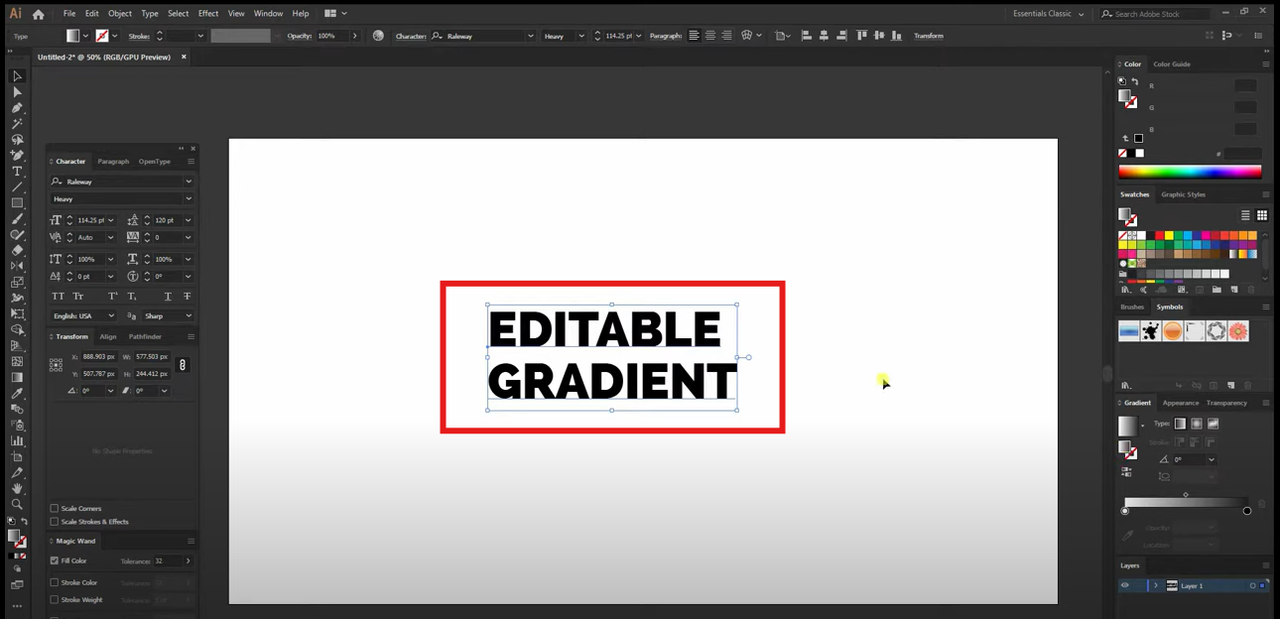Open Essentials Classic workspace dropdown
This screenshot has height=619, width=1280.
coord(1048,14)
